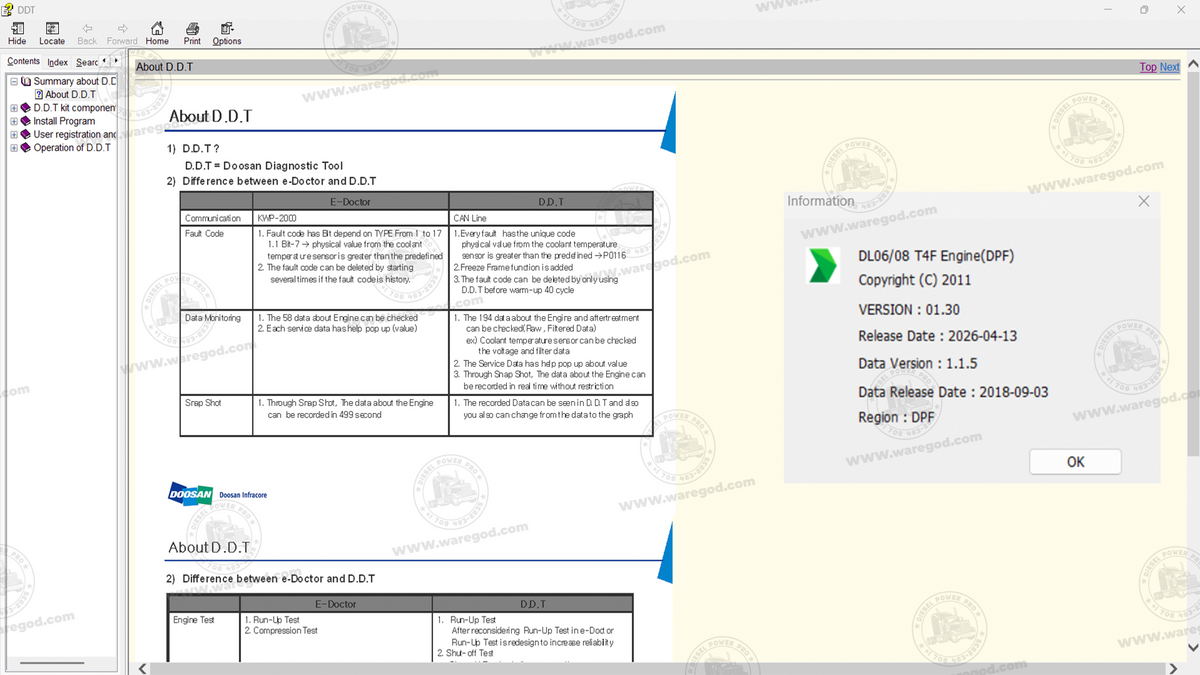Expand the D.D.T kit components node
1200x675 pixels.
click(13, 108)
